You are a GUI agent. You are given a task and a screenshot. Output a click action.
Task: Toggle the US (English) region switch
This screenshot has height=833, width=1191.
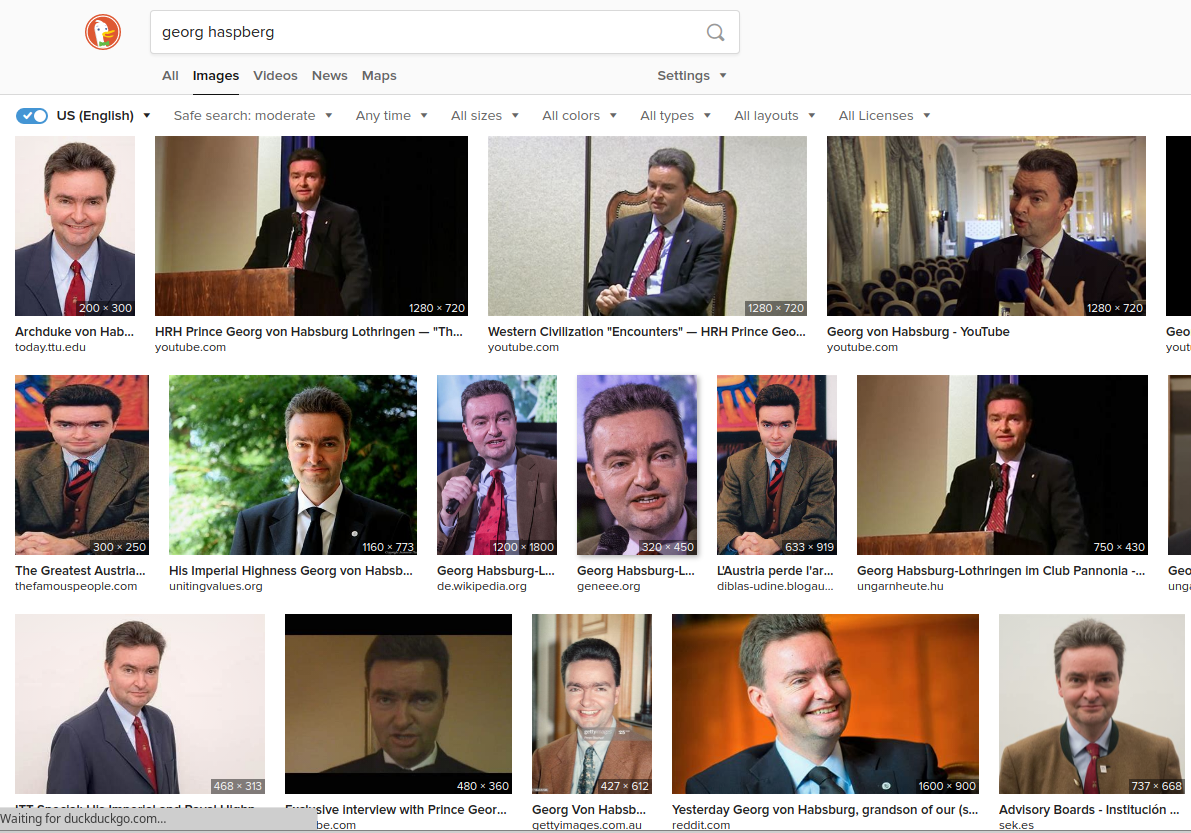[32, 115]
